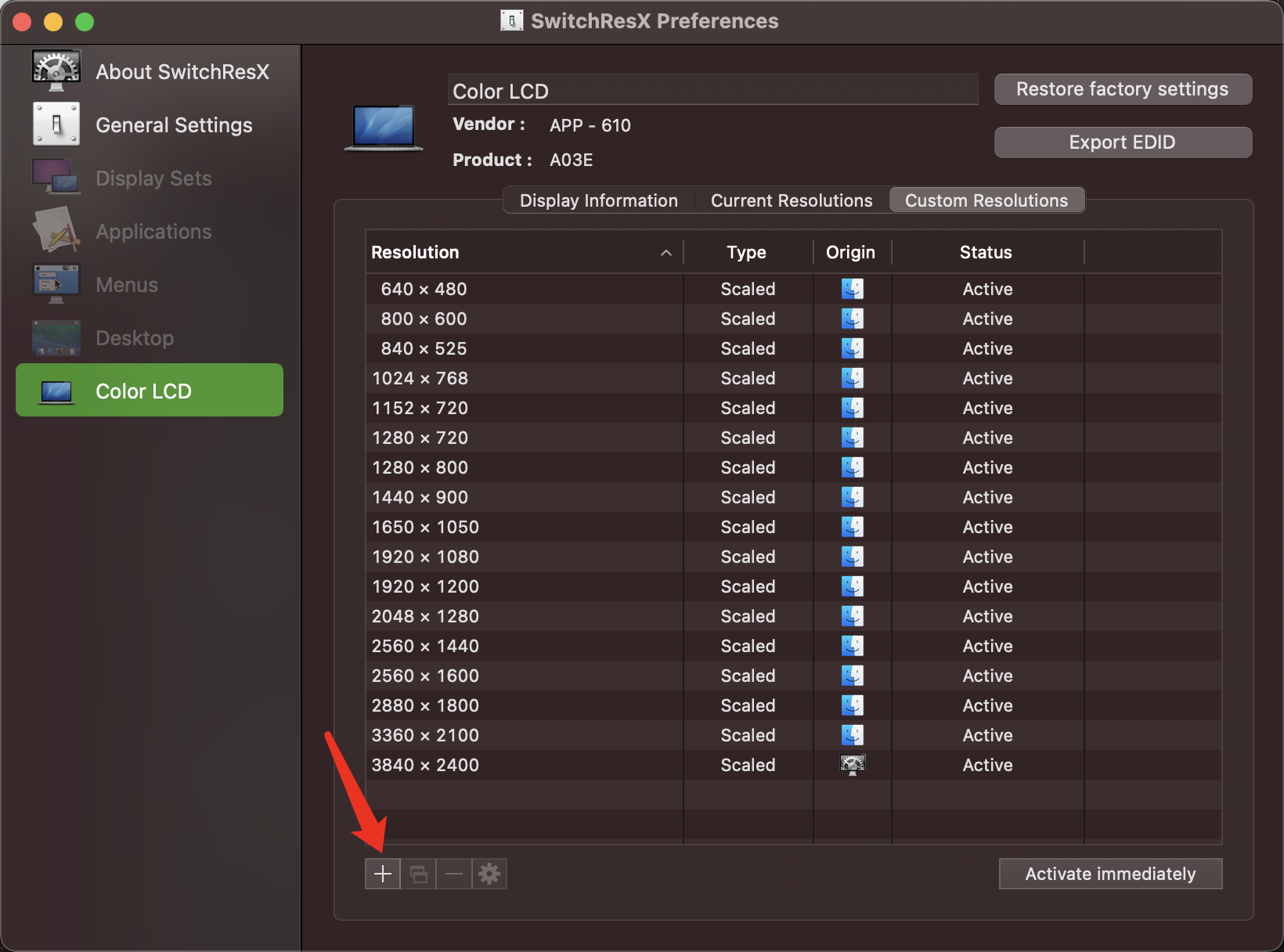Sort by Status column header

986,252
